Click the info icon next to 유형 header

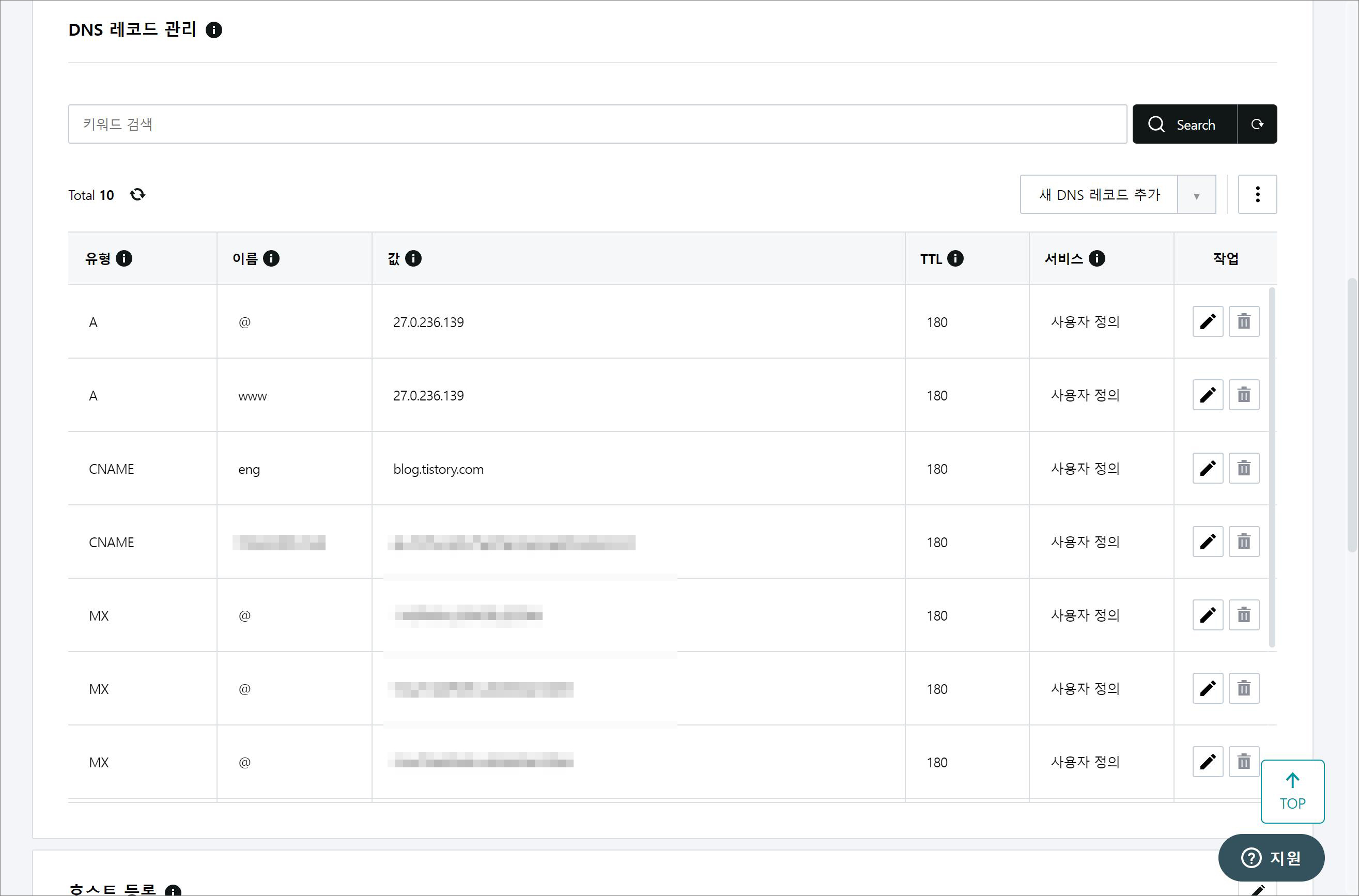[x=123, y=259]
